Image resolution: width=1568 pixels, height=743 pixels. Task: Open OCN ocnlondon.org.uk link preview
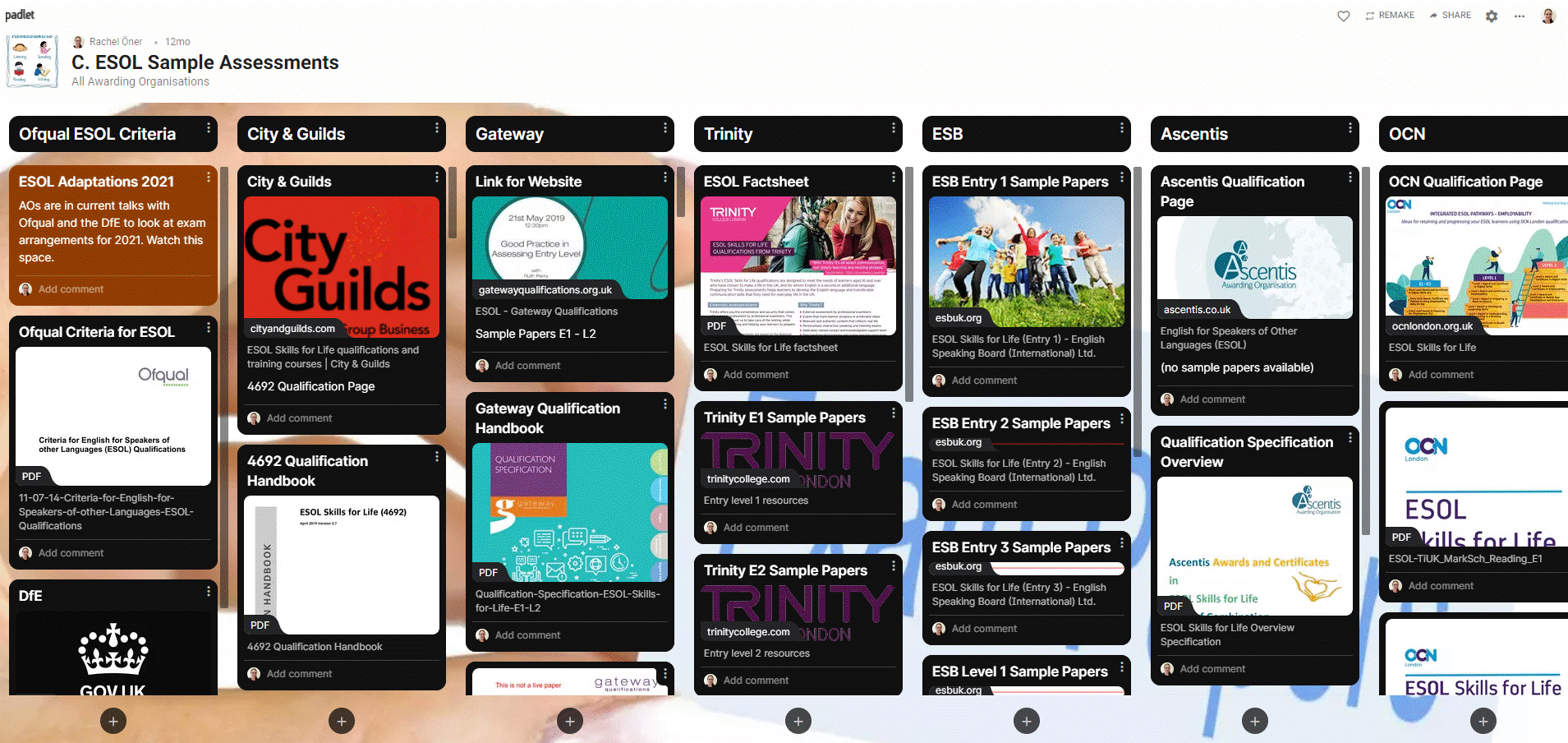pos(1477,265)
